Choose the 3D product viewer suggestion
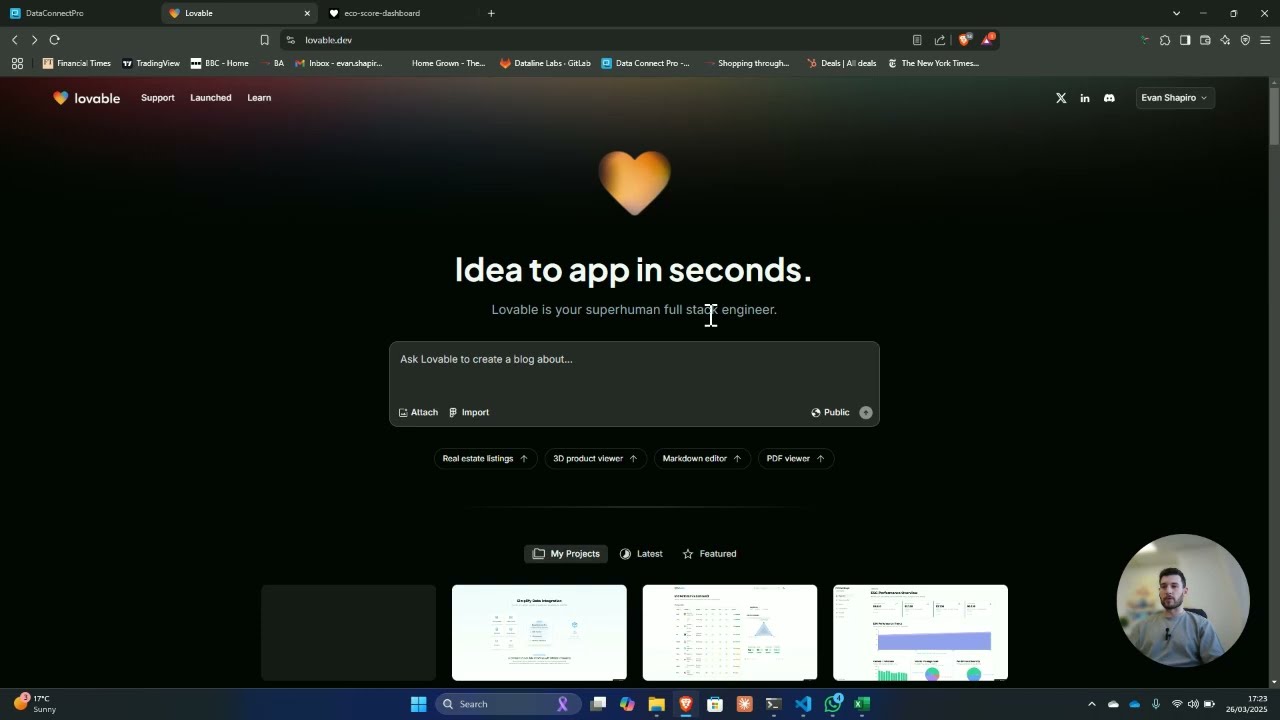Viewport: 1280px width, 720px height. coord(595,458)
